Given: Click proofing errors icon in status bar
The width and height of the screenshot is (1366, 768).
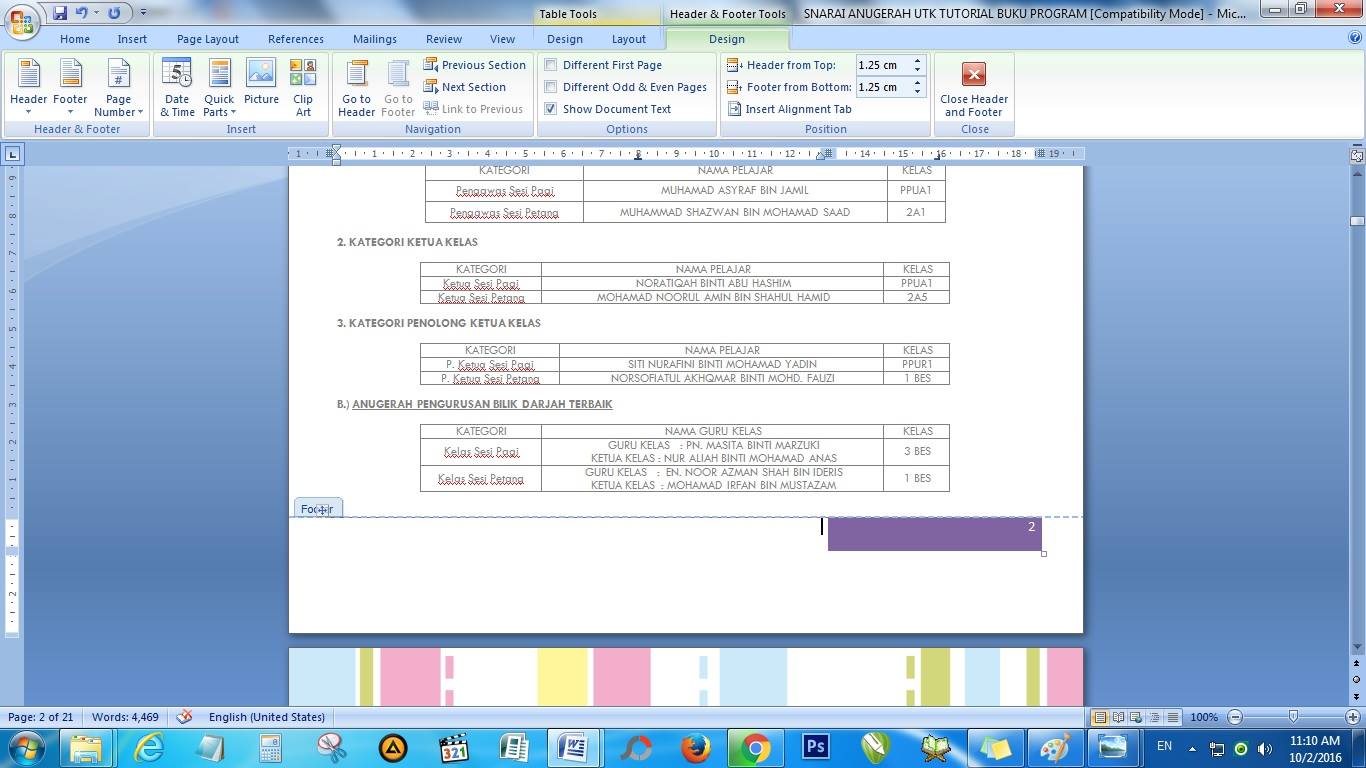Looking at the screenshot, I should pos(184,717).
